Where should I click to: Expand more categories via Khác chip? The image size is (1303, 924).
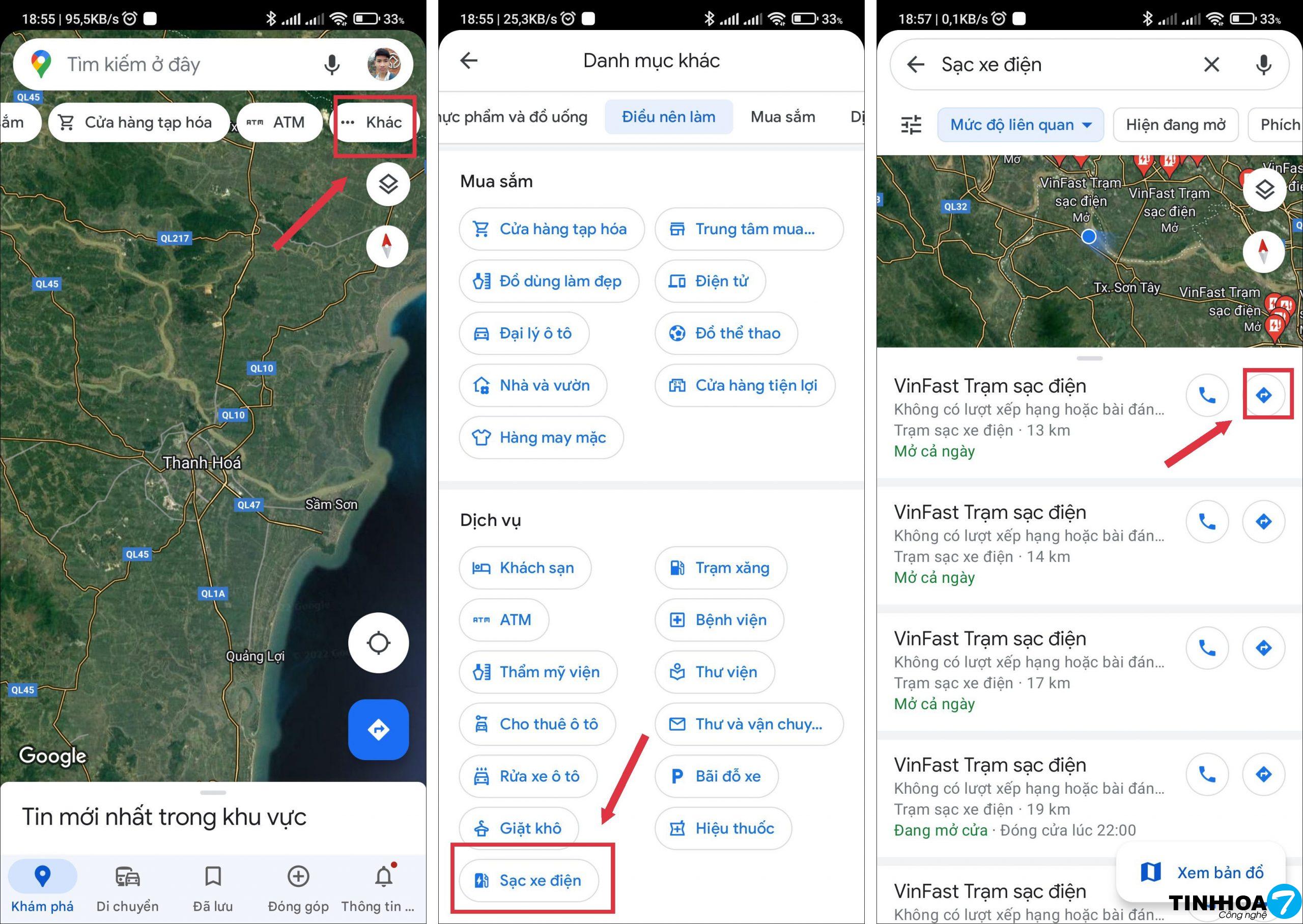click(x=374, y=122)
